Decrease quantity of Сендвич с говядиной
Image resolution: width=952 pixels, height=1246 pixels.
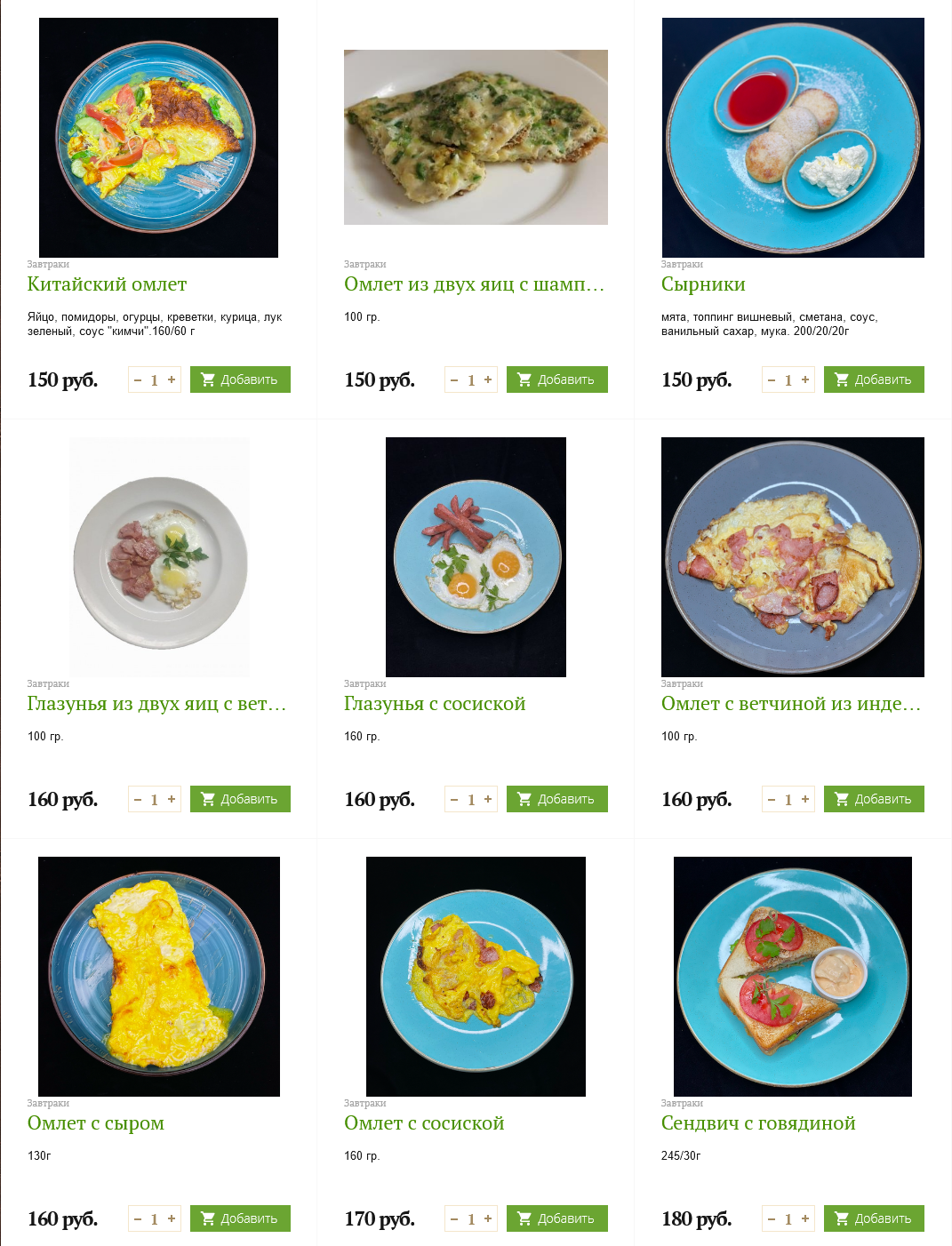point(772,1218)
